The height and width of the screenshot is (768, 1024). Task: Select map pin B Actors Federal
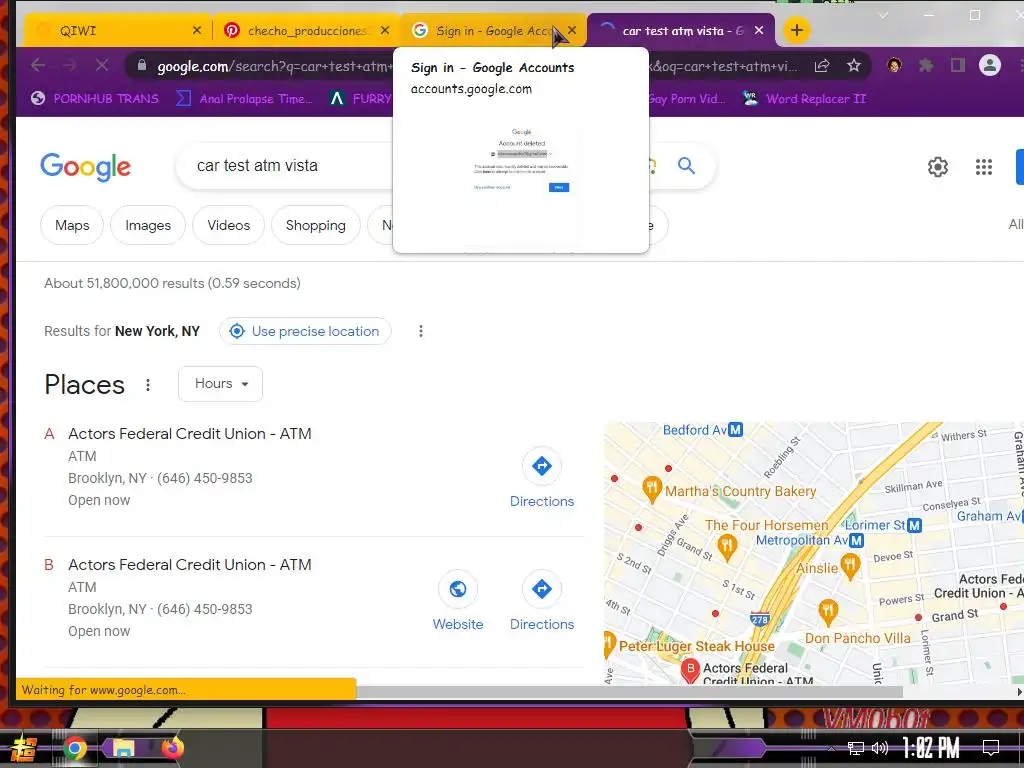(690, 670)
